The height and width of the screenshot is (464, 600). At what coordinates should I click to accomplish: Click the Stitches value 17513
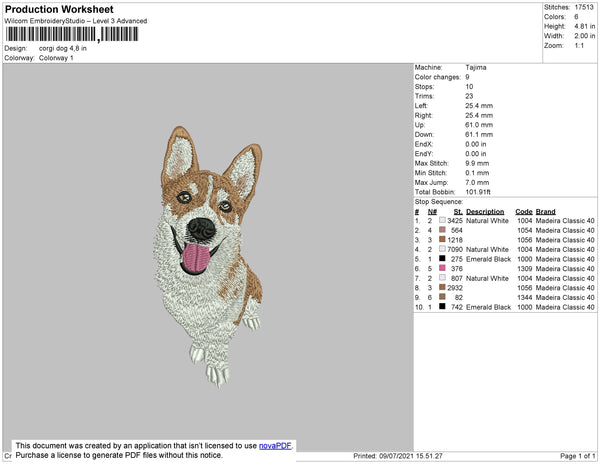coord(584,7)
